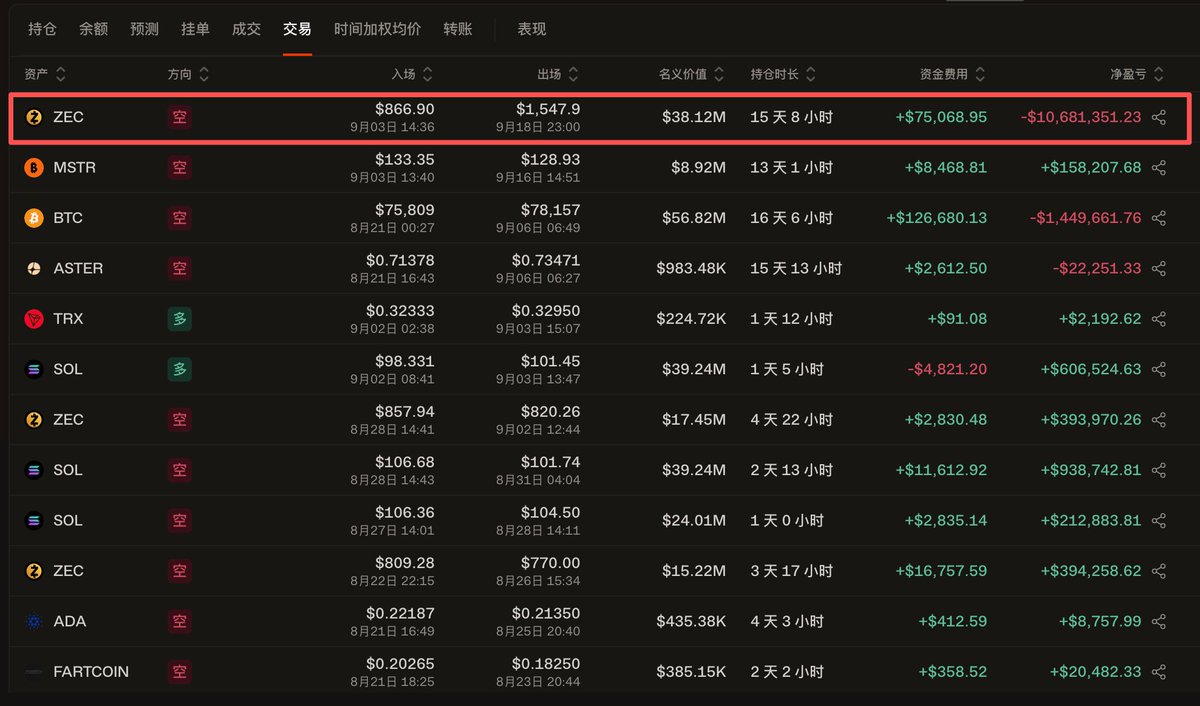Switch to the 转账 tab

(x=457, y=29)
